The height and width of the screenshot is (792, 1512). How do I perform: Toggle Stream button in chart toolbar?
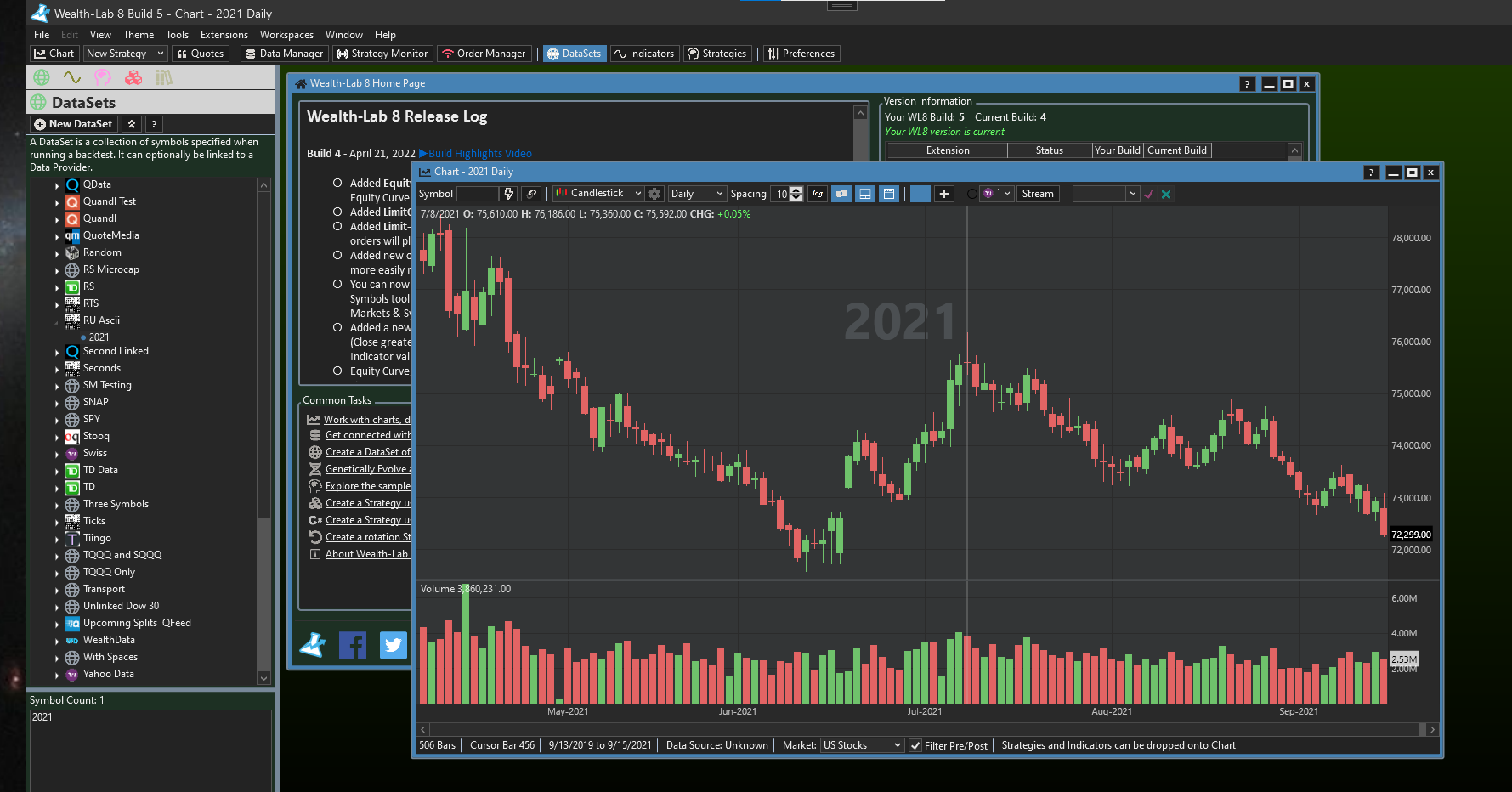1038,194
